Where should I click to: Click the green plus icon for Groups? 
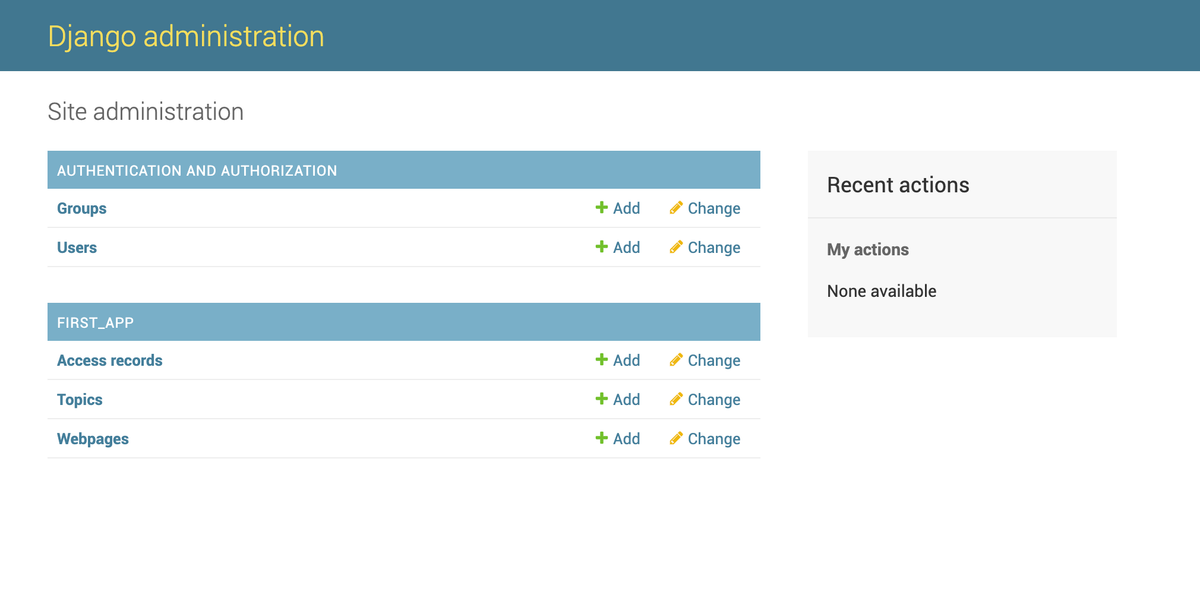tap(601, 208)
